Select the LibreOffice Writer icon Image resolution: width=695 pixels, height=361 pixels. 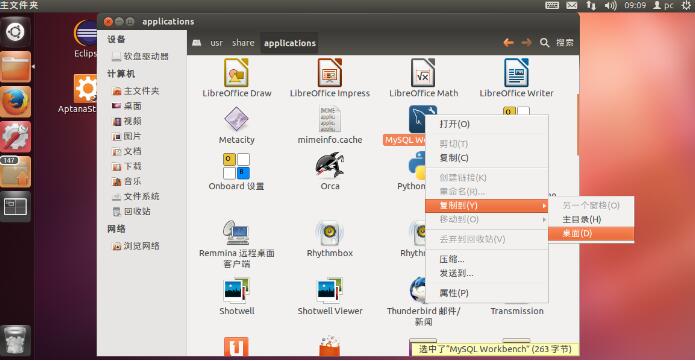[516, 73]
